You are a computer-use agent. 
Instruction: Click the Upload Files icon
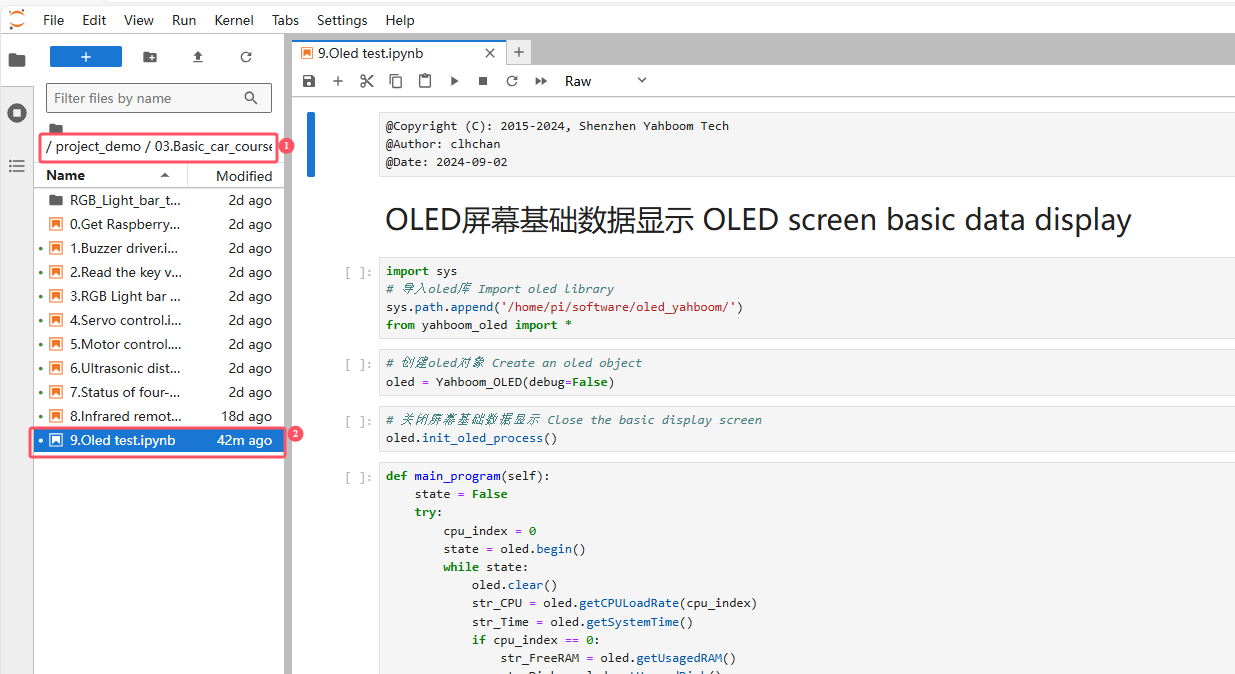198,57
